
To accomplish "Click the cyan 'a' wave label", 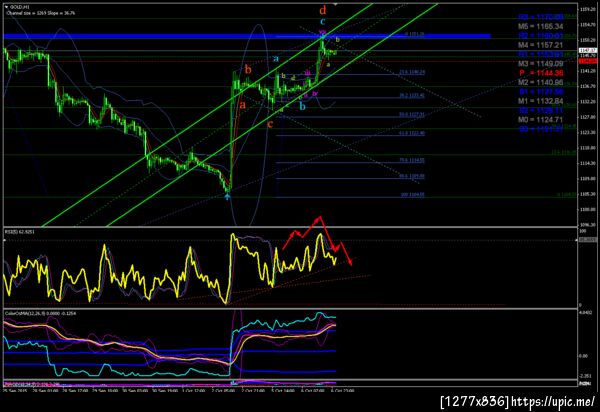I will click(x=276, y=59).
